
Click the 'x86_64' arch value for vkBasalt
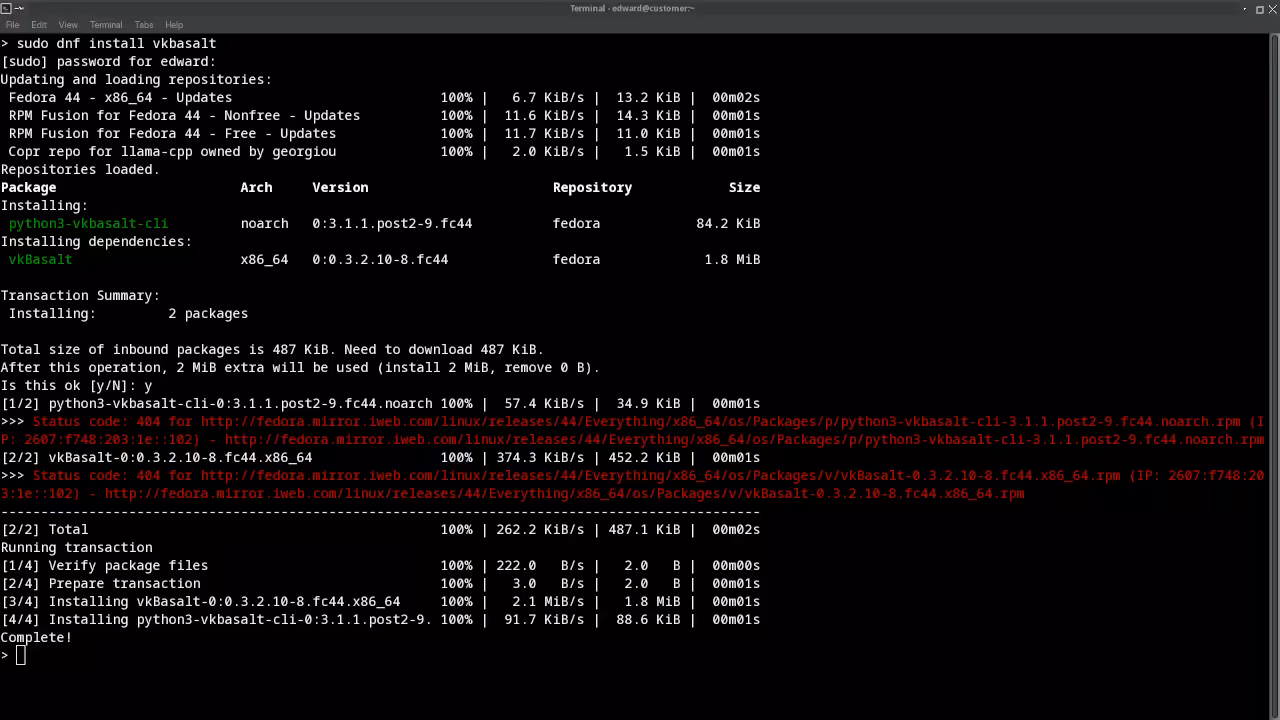point(264,259)
